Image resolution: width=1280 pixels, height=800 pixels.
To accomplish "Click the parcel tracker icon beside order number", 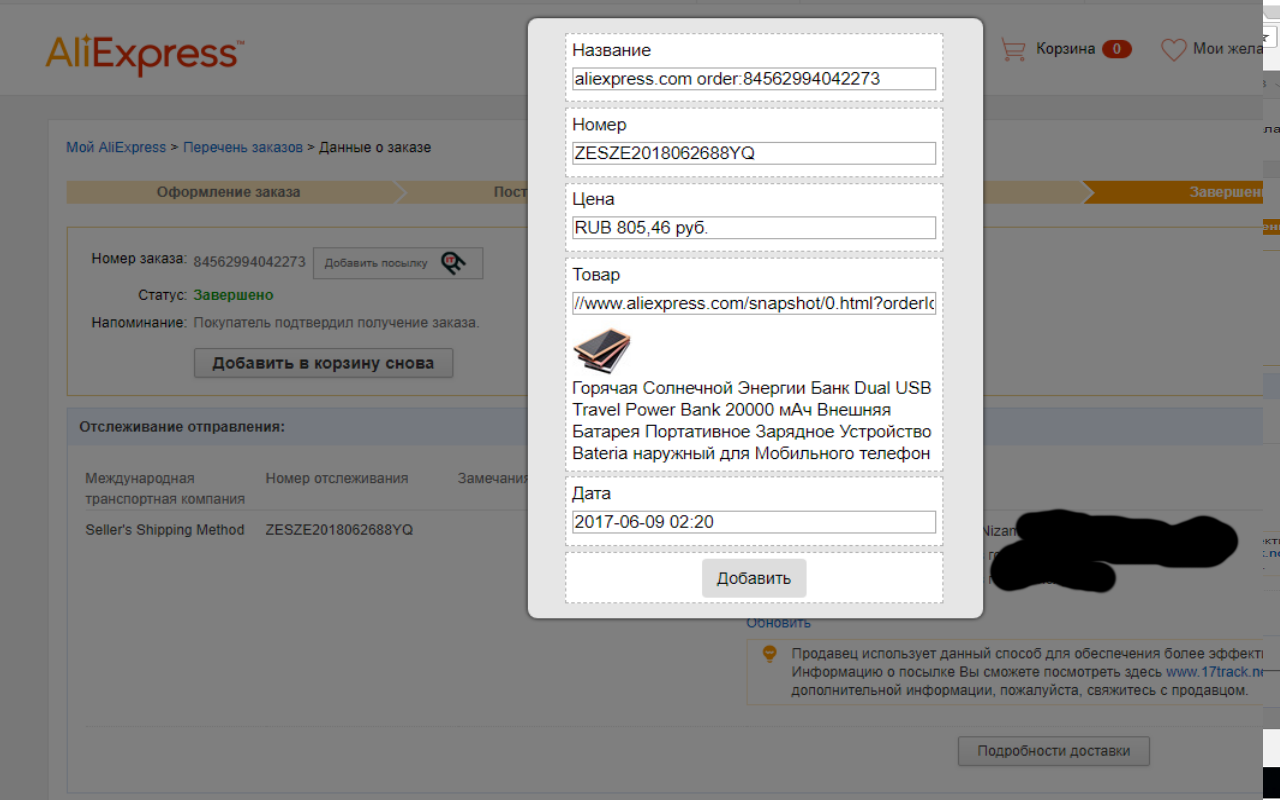I will pyautogui.click(x=453, y=262).
